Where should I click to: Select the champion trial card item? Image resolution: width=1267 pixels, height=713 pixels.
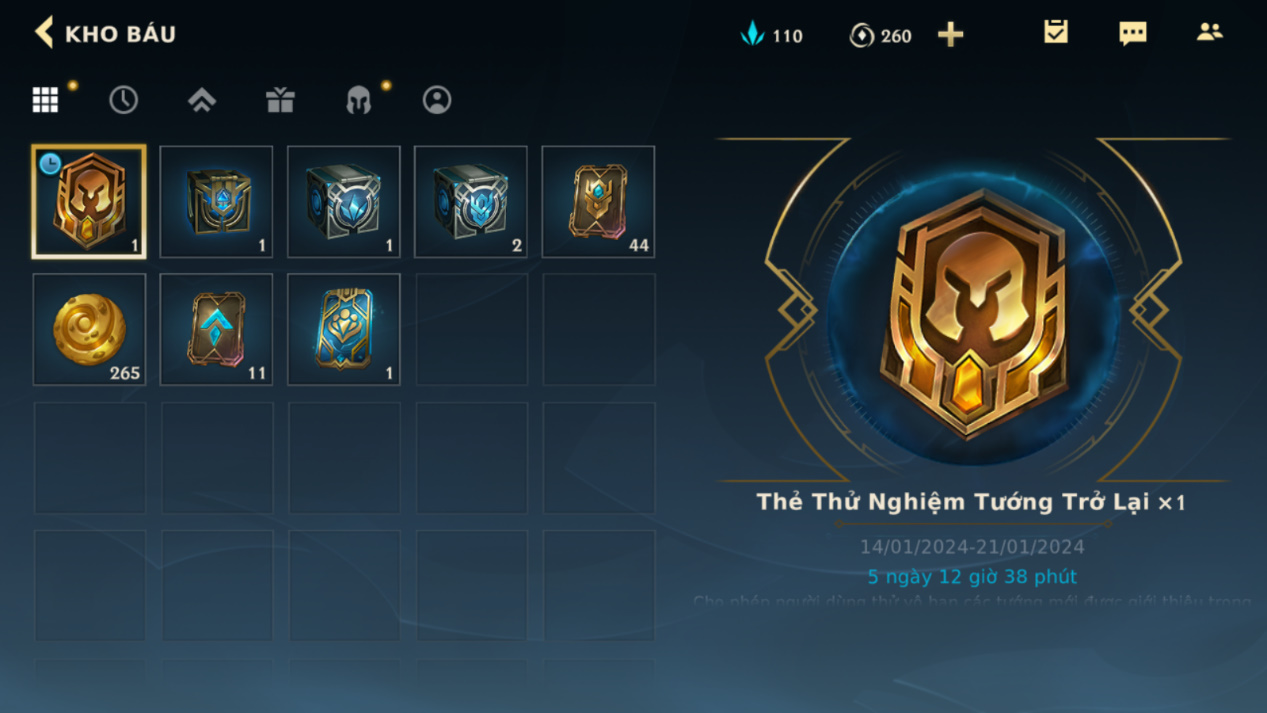click(x=89, y=201)
